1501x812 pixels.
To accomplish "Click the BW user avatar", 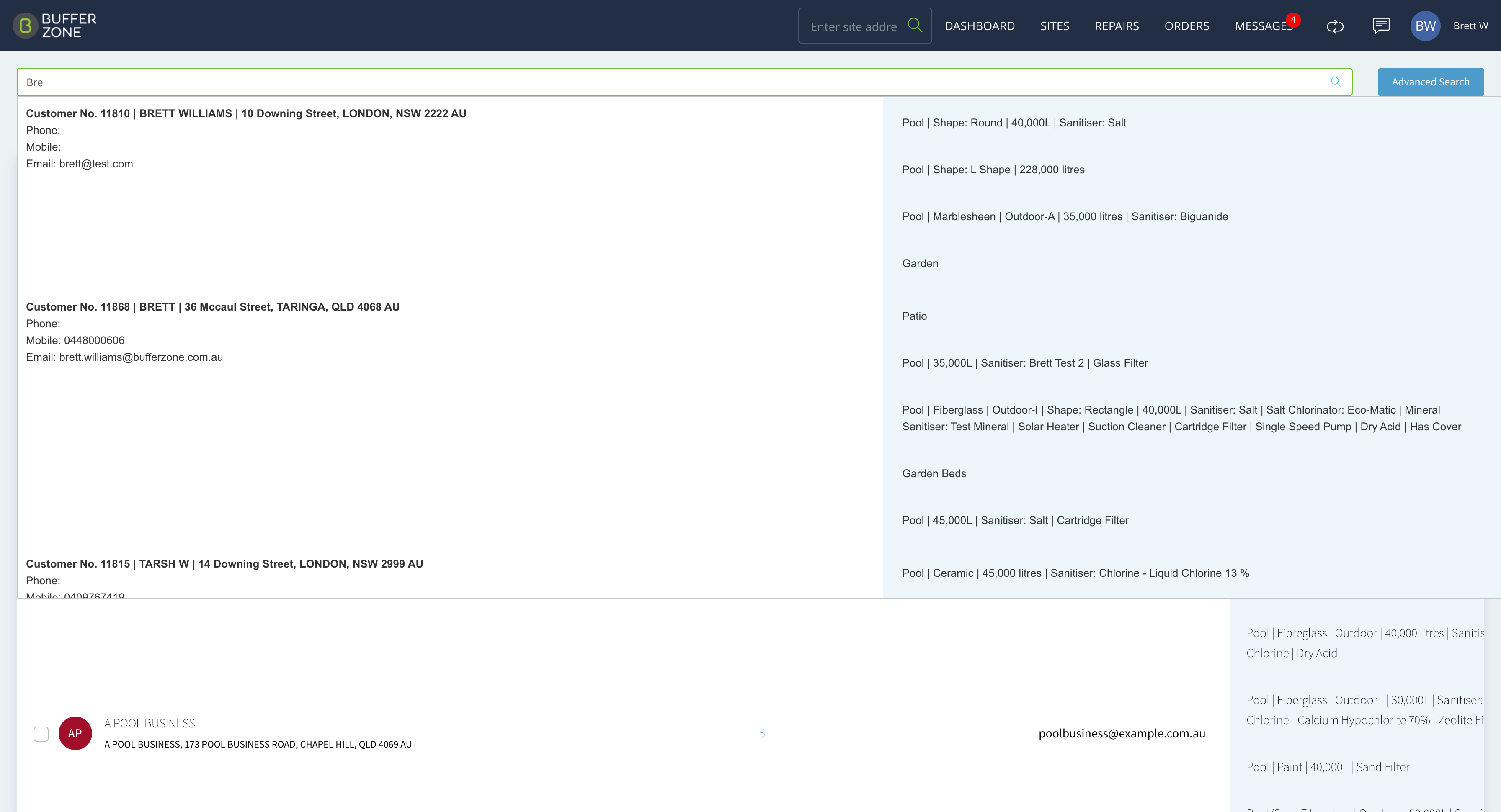I will (x=1425, y=26).
